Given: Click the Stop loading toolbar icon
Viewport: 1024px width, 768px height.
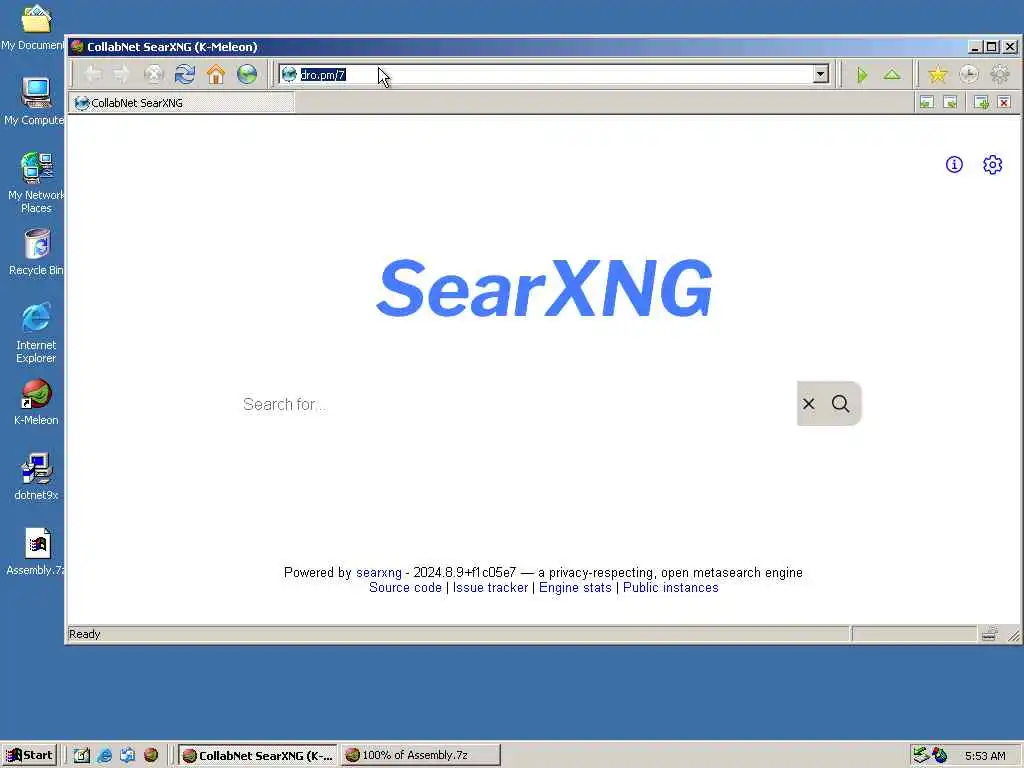Looking at the screenshot, I should pos(153,74).
